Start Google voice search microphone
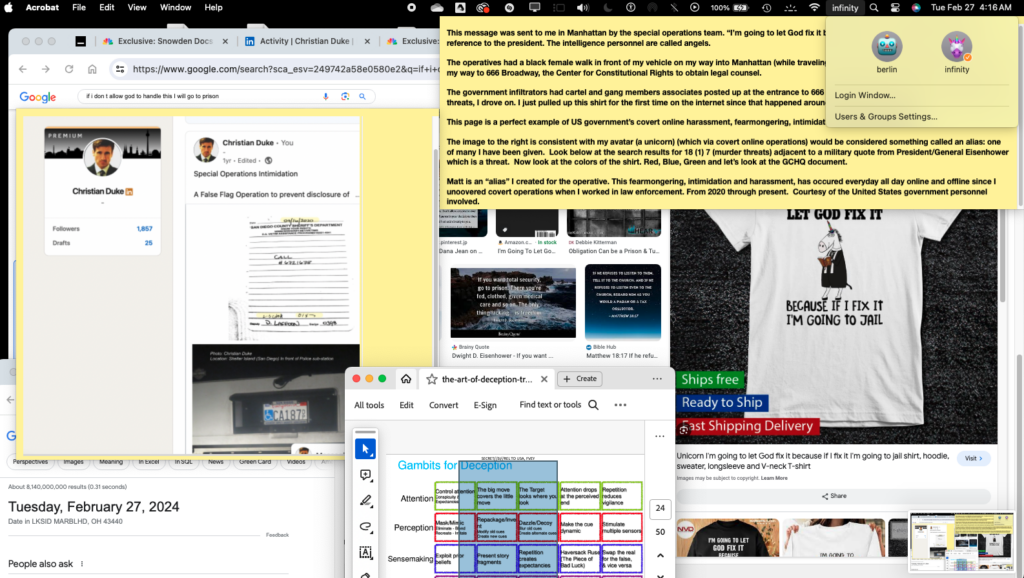1024x578 pixels. click(x=325, y=96)
